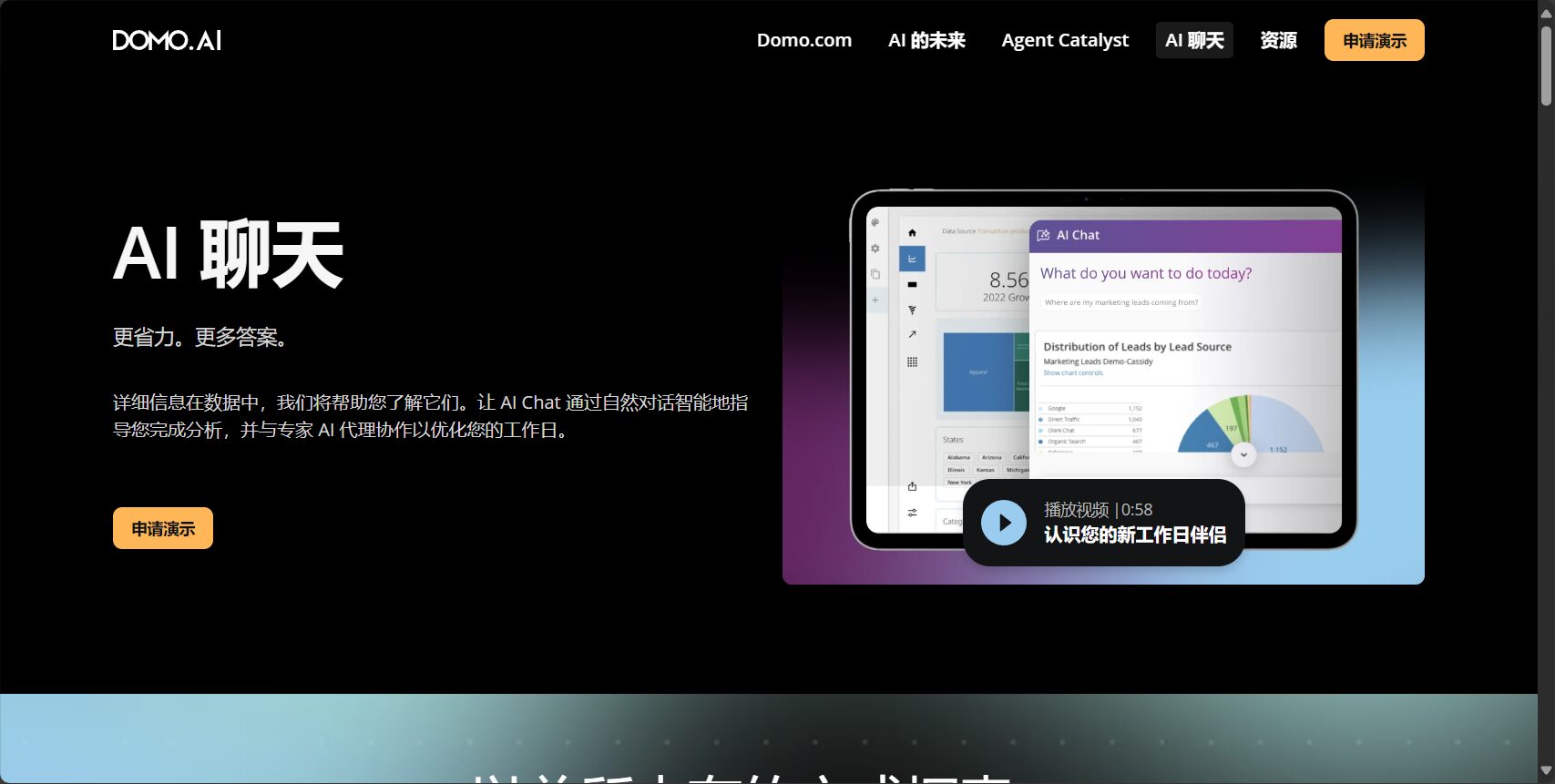
Task: Click the filter funnel icon in tablet preview
Action: (912, 310)
